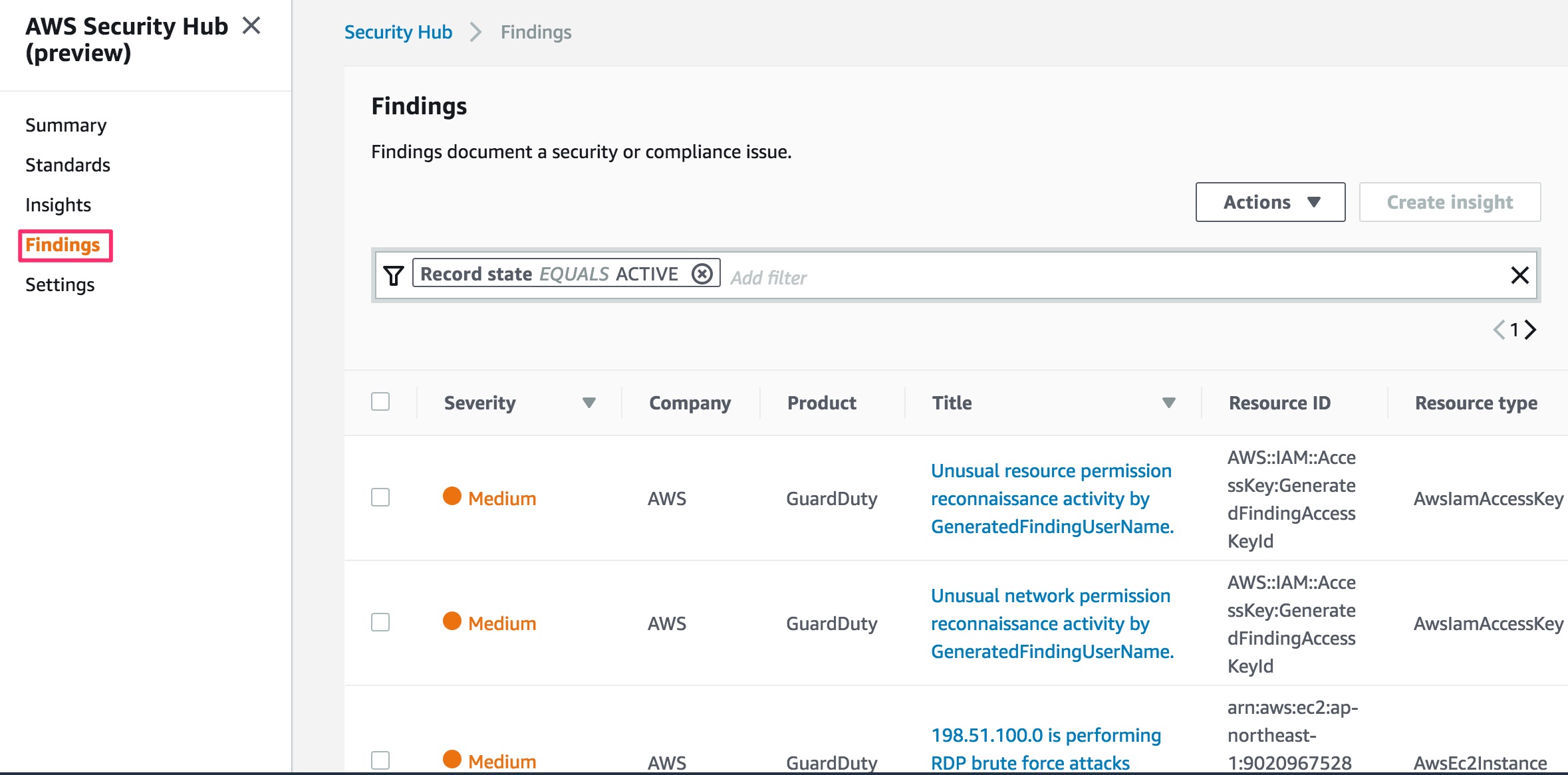Click the Resource ID column header

pos(1279,403)
